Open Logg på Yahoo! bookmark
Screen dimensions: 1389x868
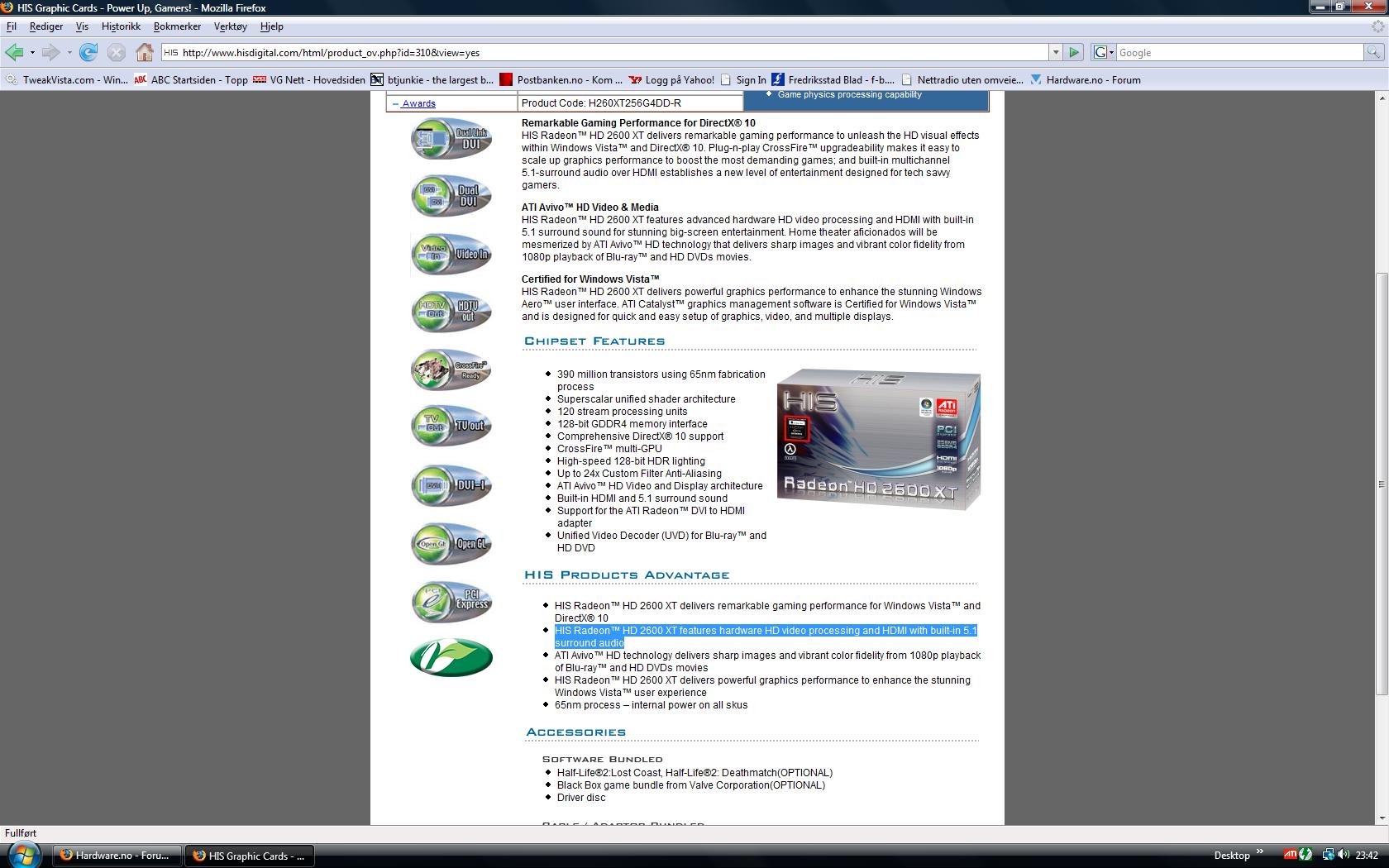click(671, 80)
